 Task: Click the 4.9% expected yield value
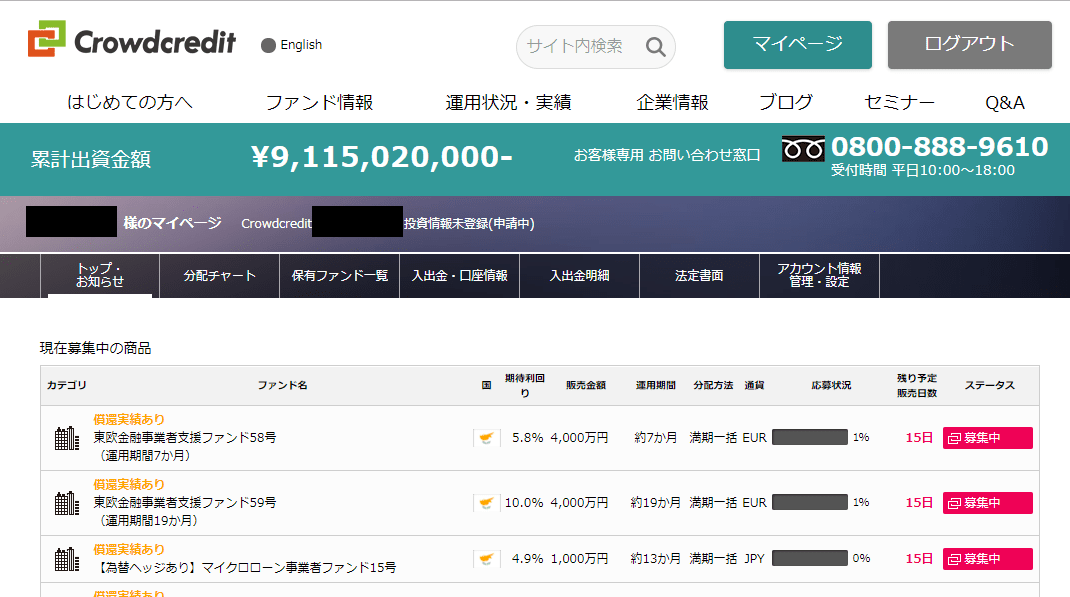coord(527,559)
